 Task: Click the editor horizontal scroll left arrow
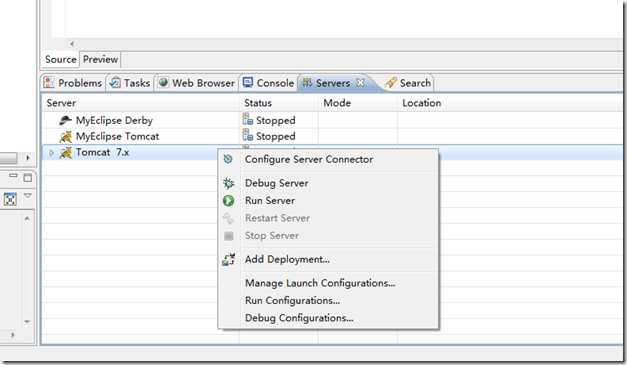pyautogui.click(x=72, y=44)
